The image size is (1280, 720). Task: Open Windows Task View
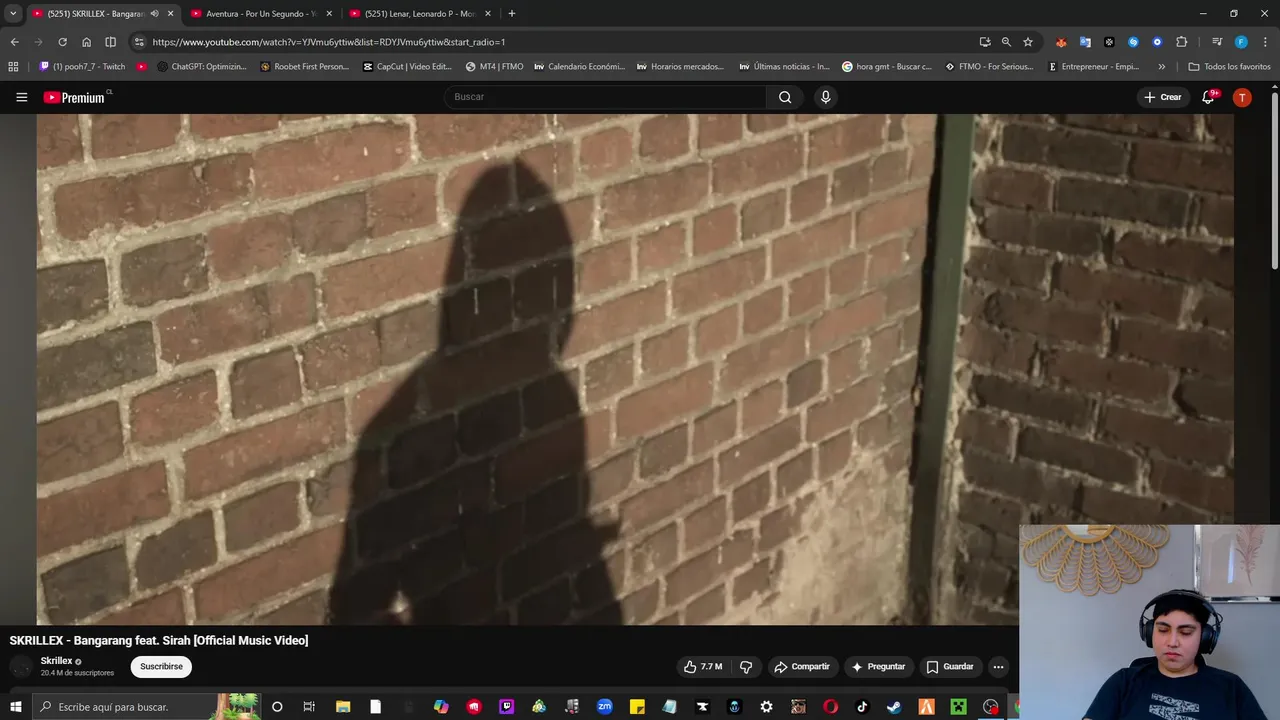(309, 707)
